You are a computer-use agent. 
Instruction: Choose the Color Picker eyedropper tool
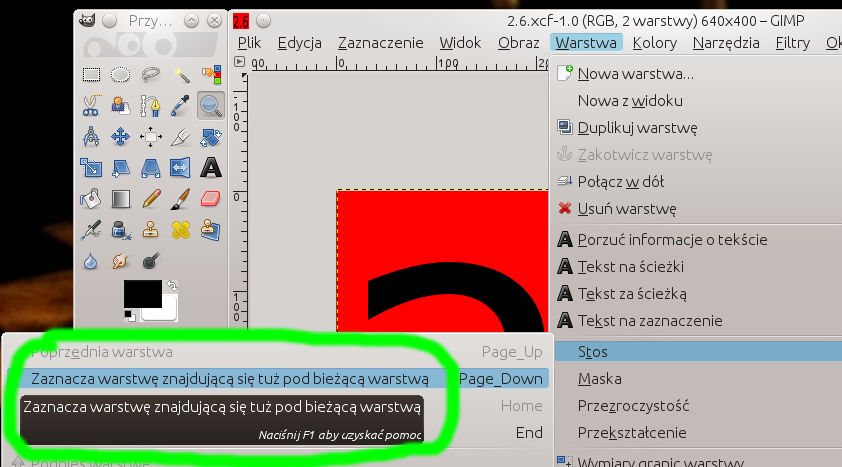click(x=181, y=105)
